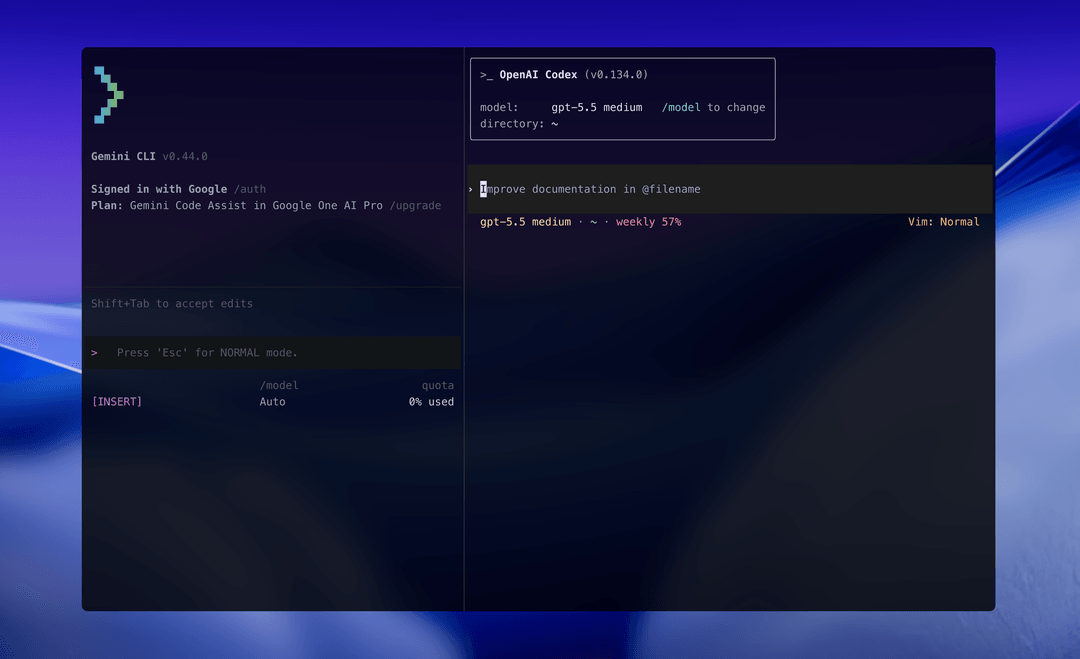Viewport: 1080px width, 659px height.
Task: Click the 'Gemini CLI' title text
Action: (123, 156)
